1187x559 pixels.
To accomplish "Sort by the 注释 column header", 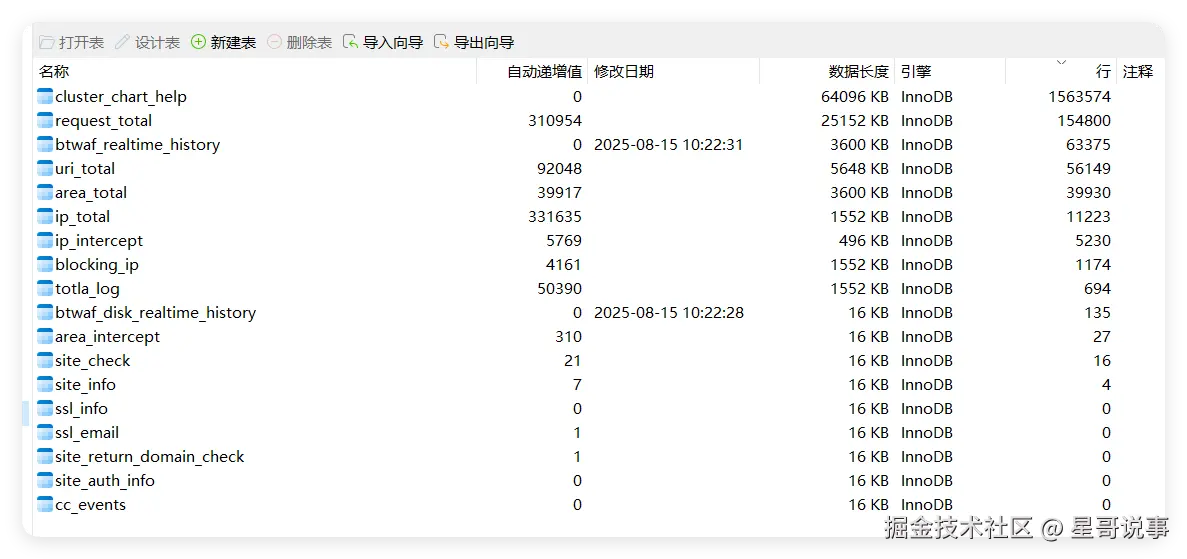I will [1138, 72].
